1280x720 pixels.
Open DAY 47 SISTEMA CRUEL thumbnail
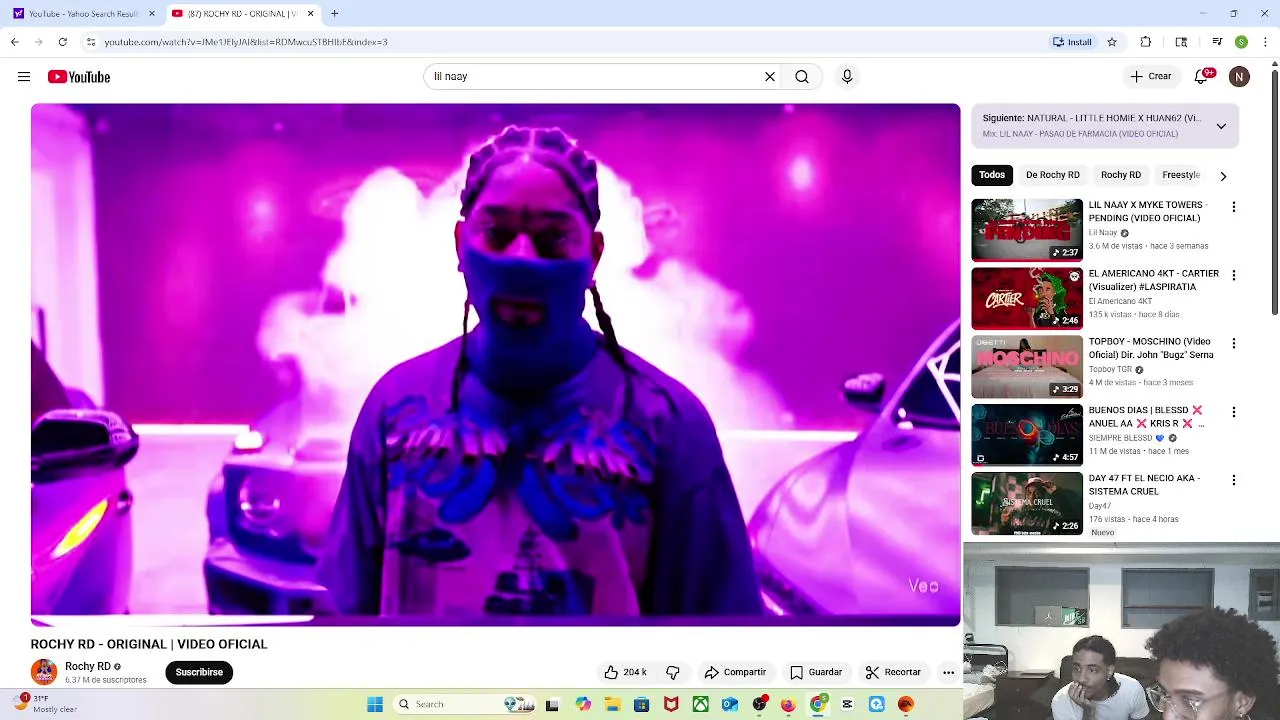click(1027, 503)
